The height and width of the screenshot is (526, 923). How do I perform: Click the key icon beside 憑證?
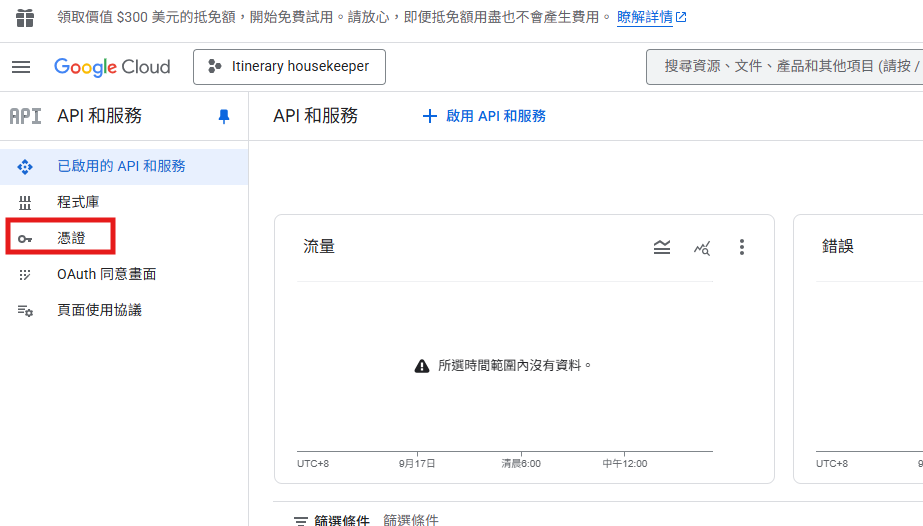point(25,239)
